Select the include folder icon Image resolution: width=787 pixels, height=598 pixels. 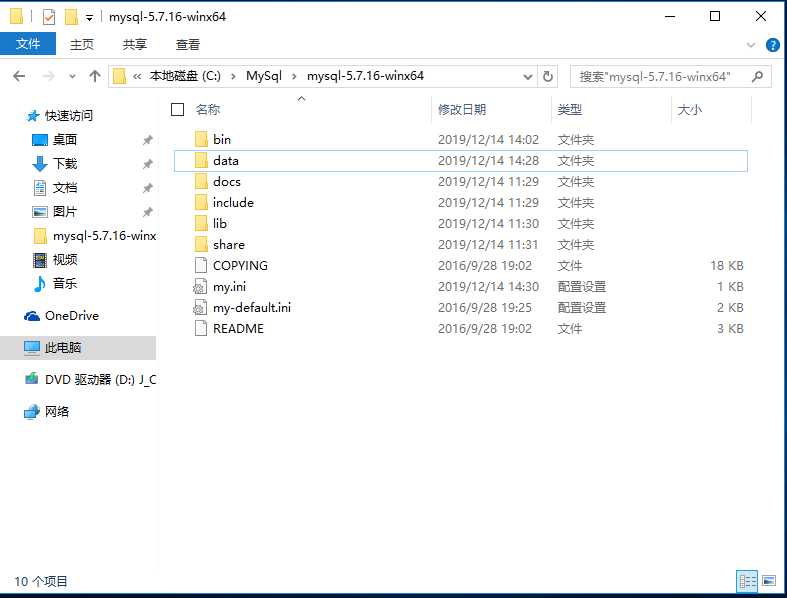(201, 202)
